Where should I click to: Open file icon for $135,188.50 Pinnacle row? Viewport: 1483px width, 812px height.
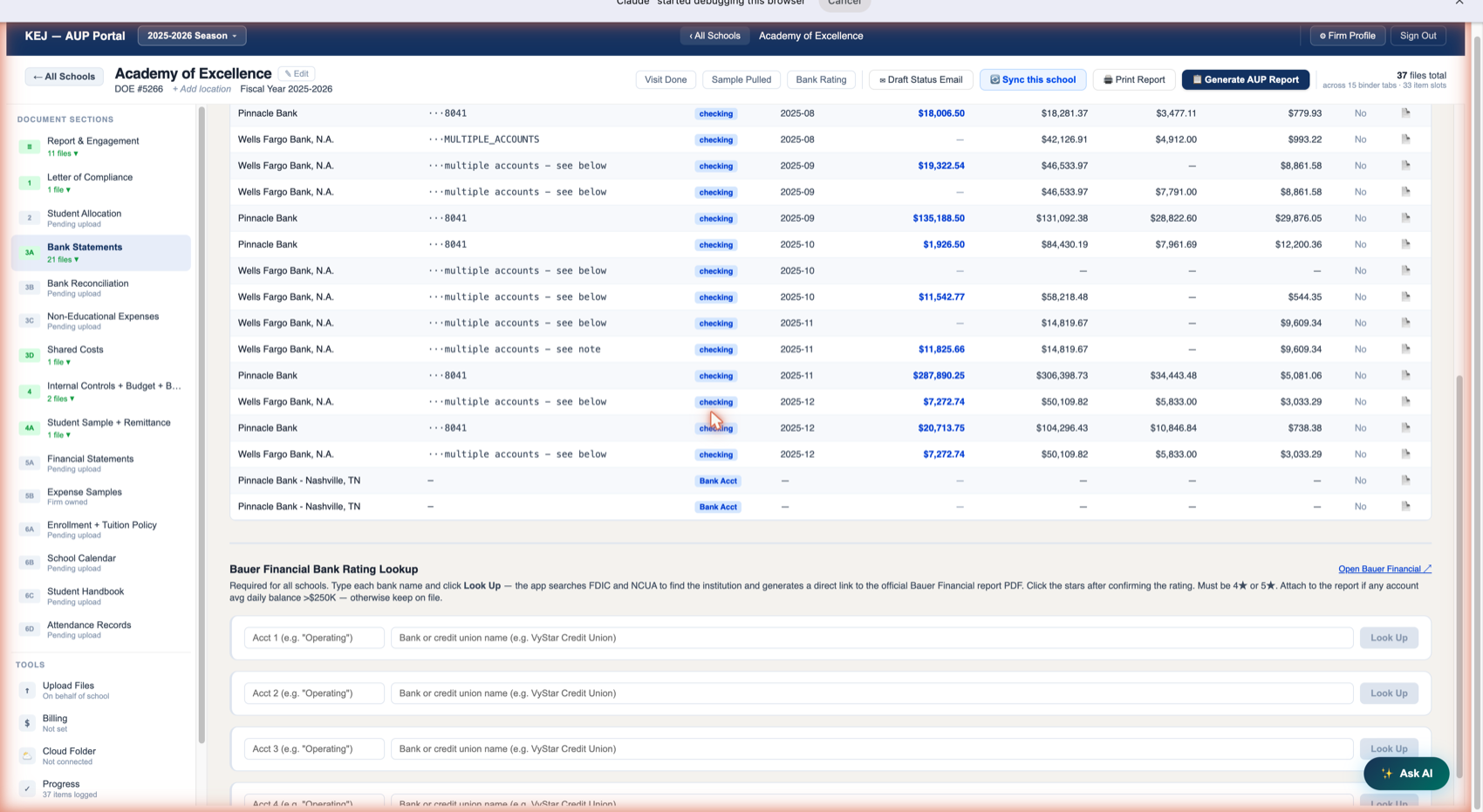tap(1405, 218)
